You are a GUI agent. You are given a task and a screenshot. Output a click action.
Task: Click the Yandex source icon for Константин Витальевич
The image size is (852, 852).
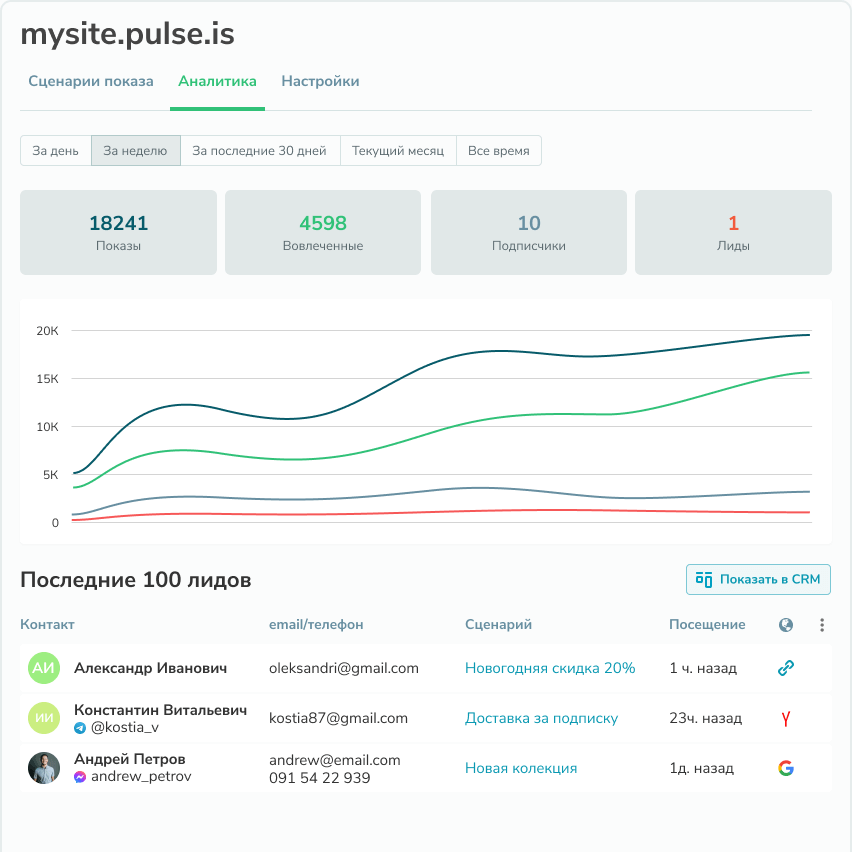click(786, 718)
